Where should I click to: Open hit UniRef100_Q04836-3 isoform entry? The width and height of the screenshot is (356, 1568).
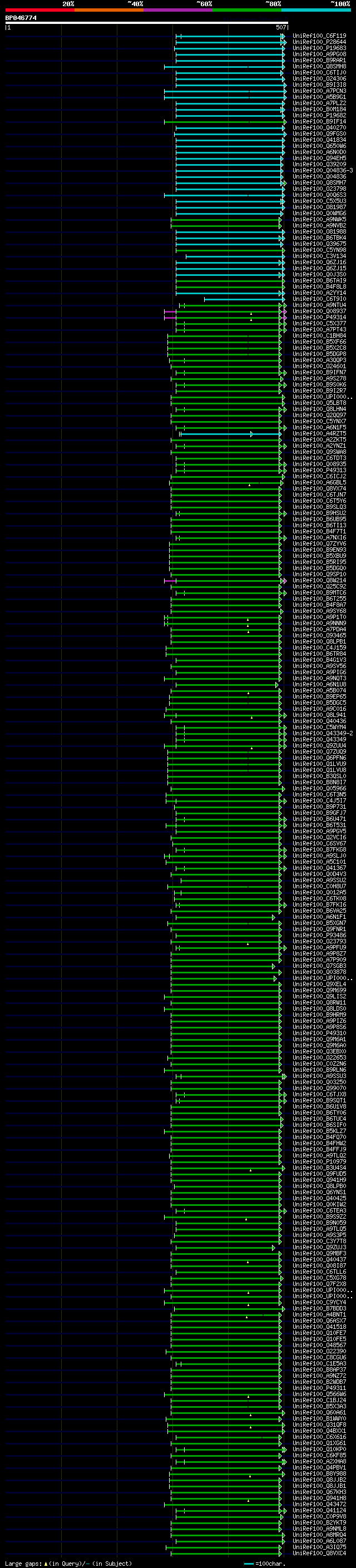point(323,170)
